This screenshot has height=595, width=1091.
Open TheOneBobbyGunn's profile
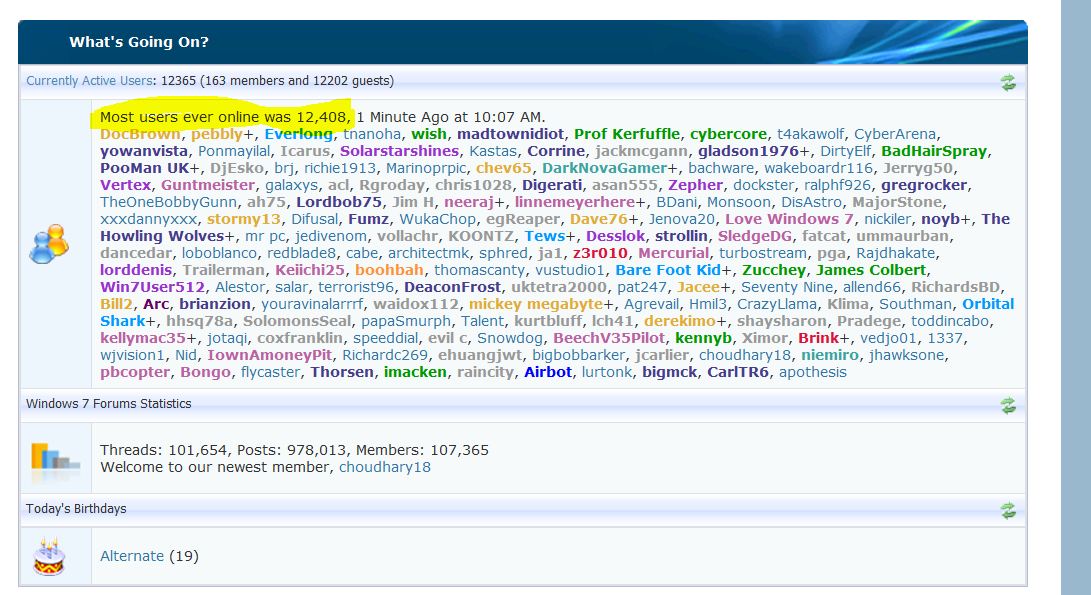click(168, 202)
